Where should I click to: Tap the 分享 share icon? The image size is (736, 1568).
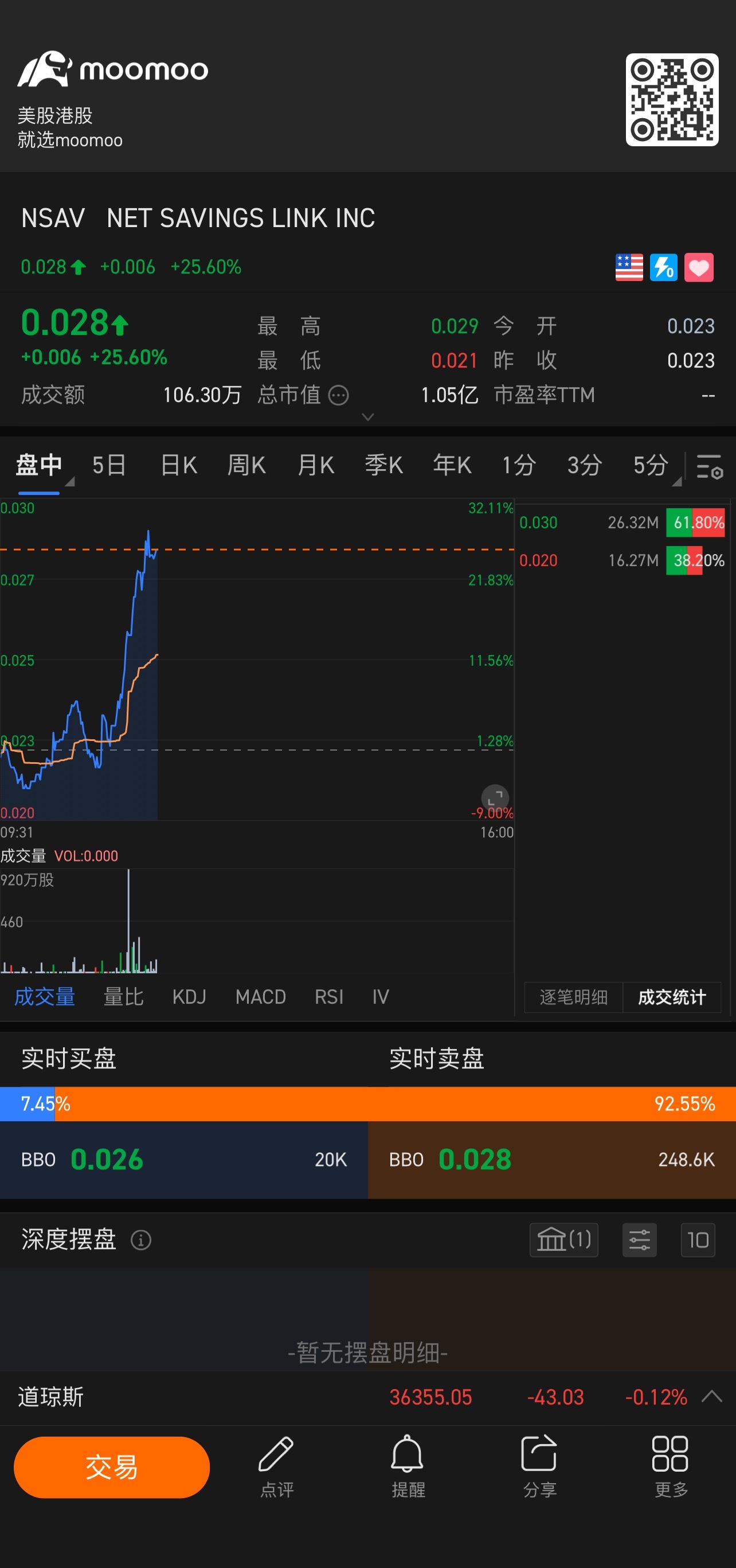coord(539,1468)
